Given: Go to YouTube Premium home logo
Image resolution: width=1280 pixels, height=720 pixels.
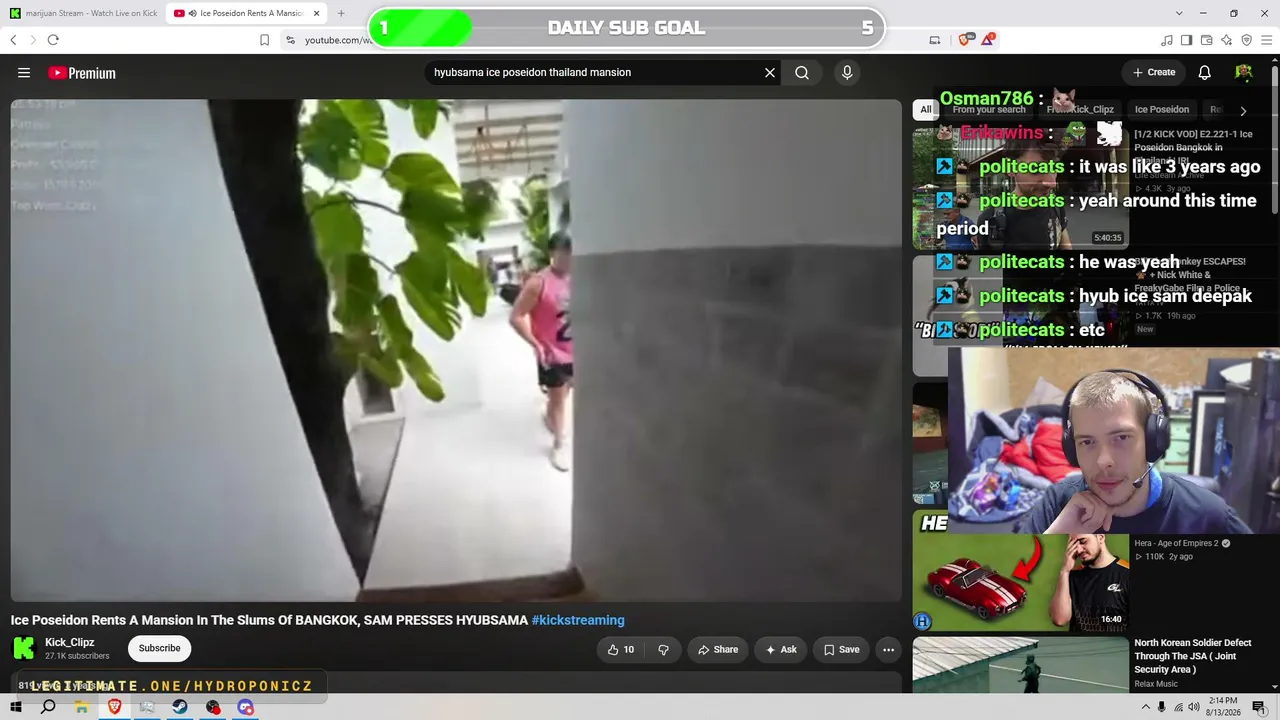Looking at the screenshot, I should tap(82, 73).
